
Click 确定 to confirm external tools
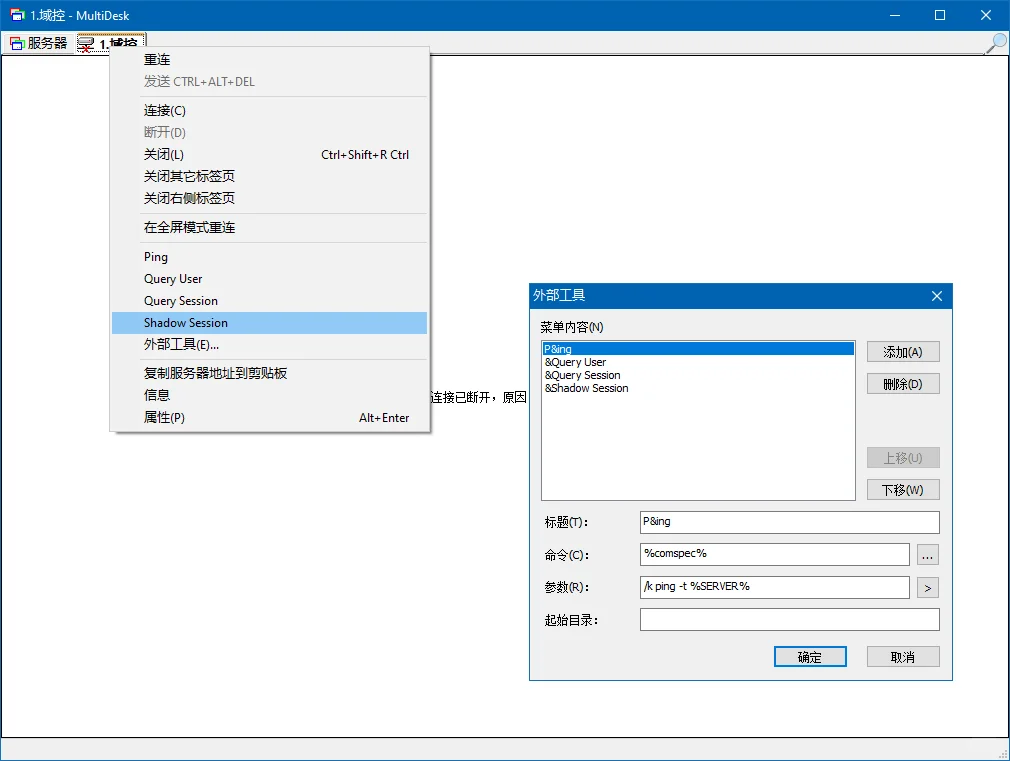(810, 656)
